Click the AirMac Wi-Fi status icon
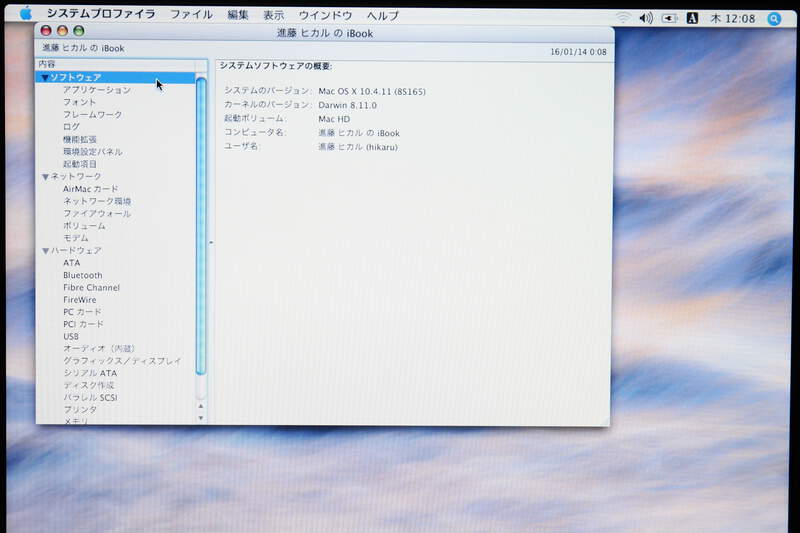The height and width of the screenshot is (533, 800). point(622,18)
